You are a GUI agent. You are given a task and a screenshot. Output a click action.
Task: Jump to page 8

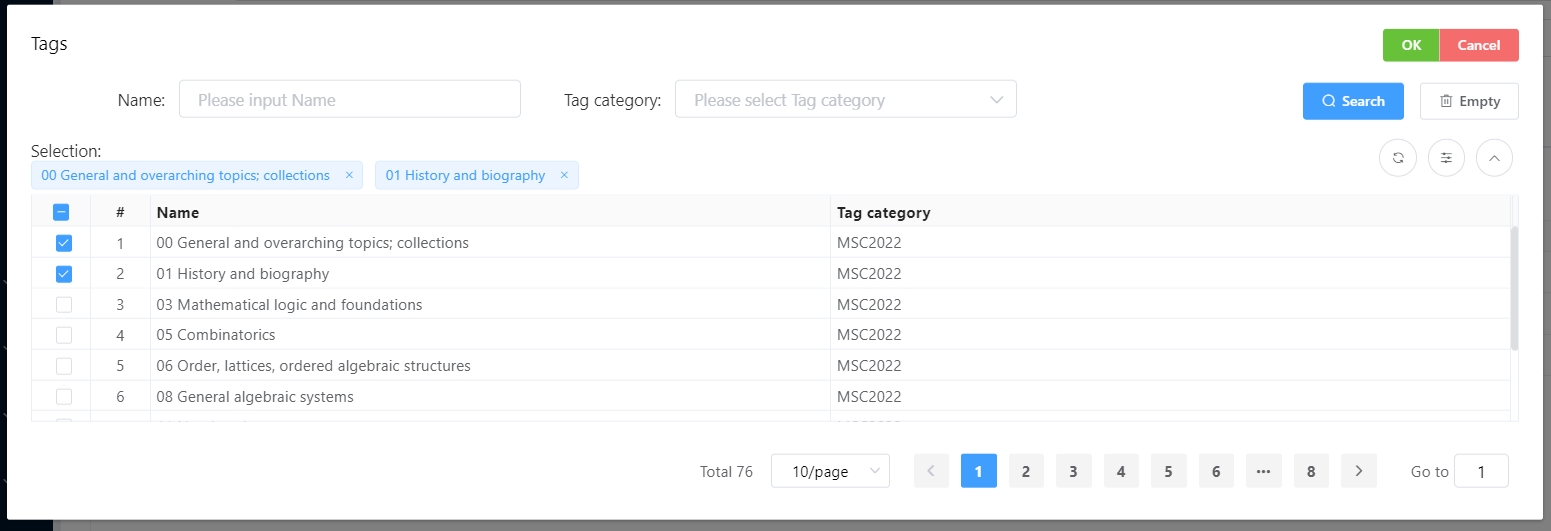coord(1311,471)
